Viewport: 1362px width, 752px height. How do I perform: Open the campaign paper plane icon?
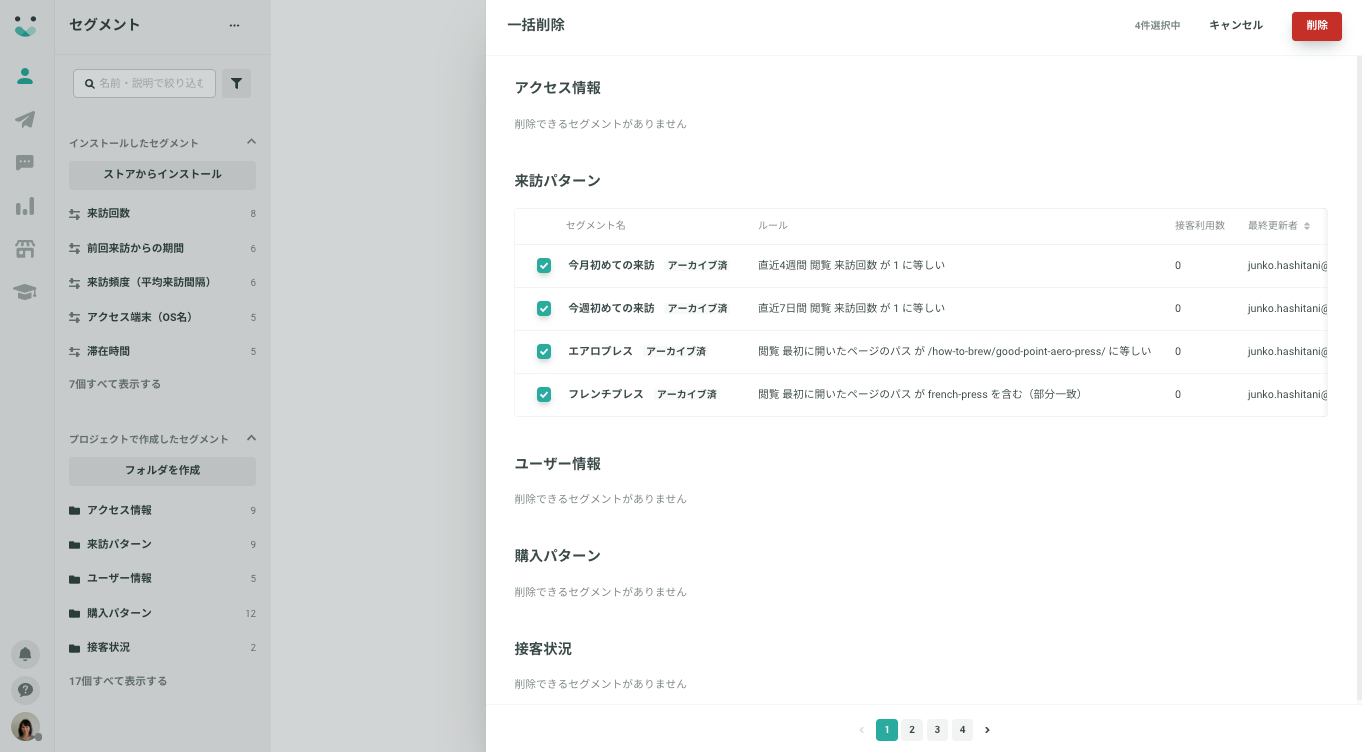(25, 119)
